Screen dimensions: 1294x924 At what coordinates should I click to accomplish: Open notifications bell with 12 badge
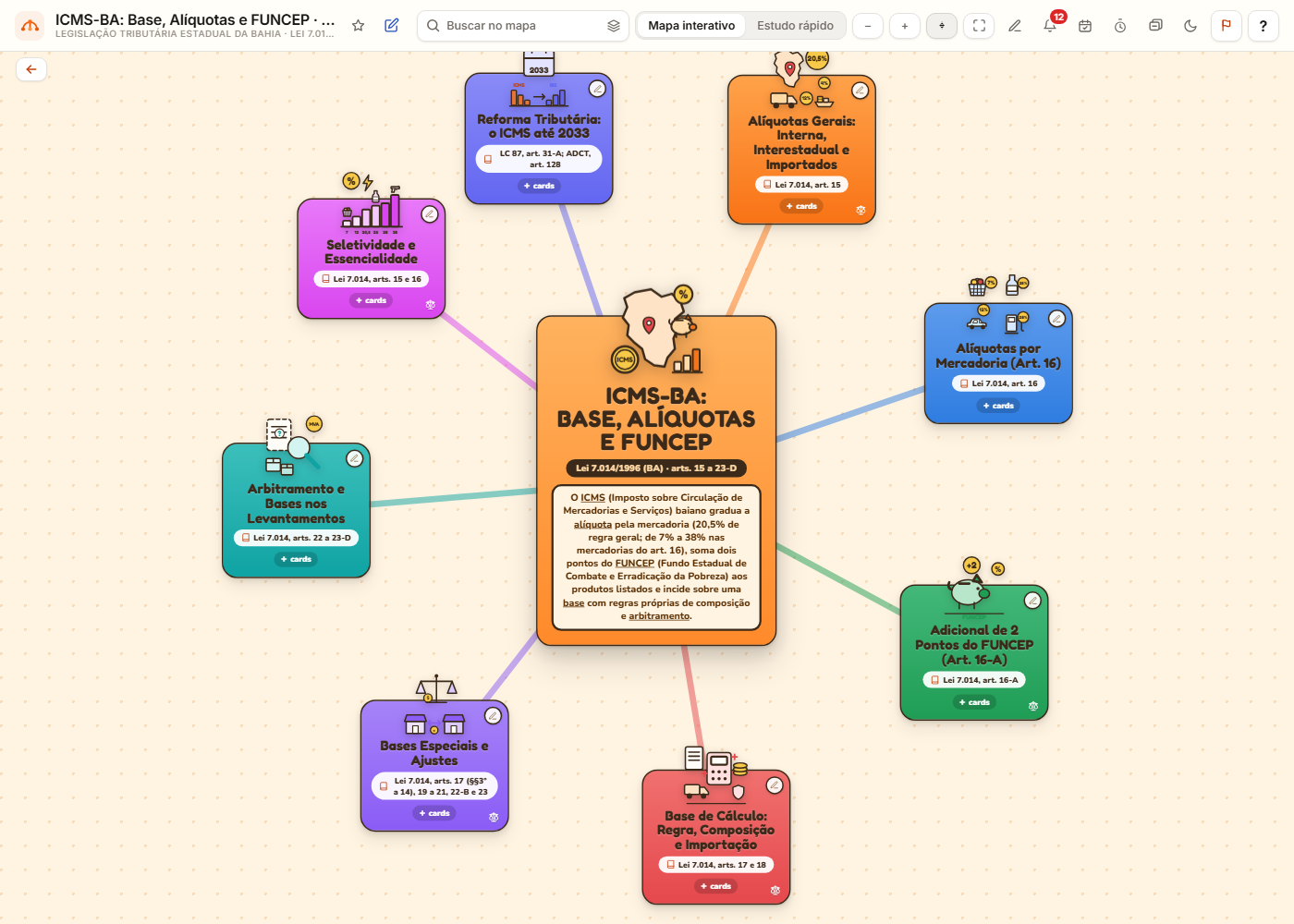(x=1050, y=26)
